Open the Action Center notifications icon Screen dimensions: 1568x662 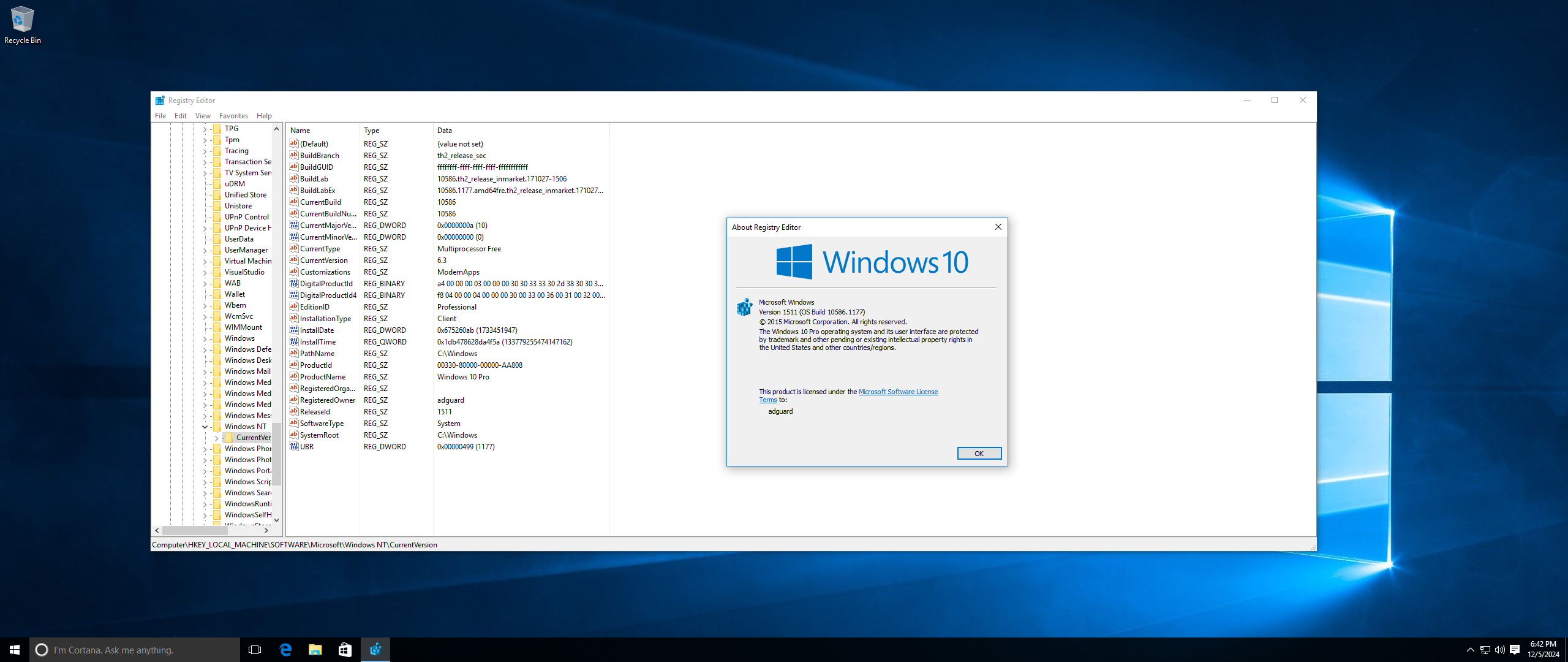[x=1515, y=650]
